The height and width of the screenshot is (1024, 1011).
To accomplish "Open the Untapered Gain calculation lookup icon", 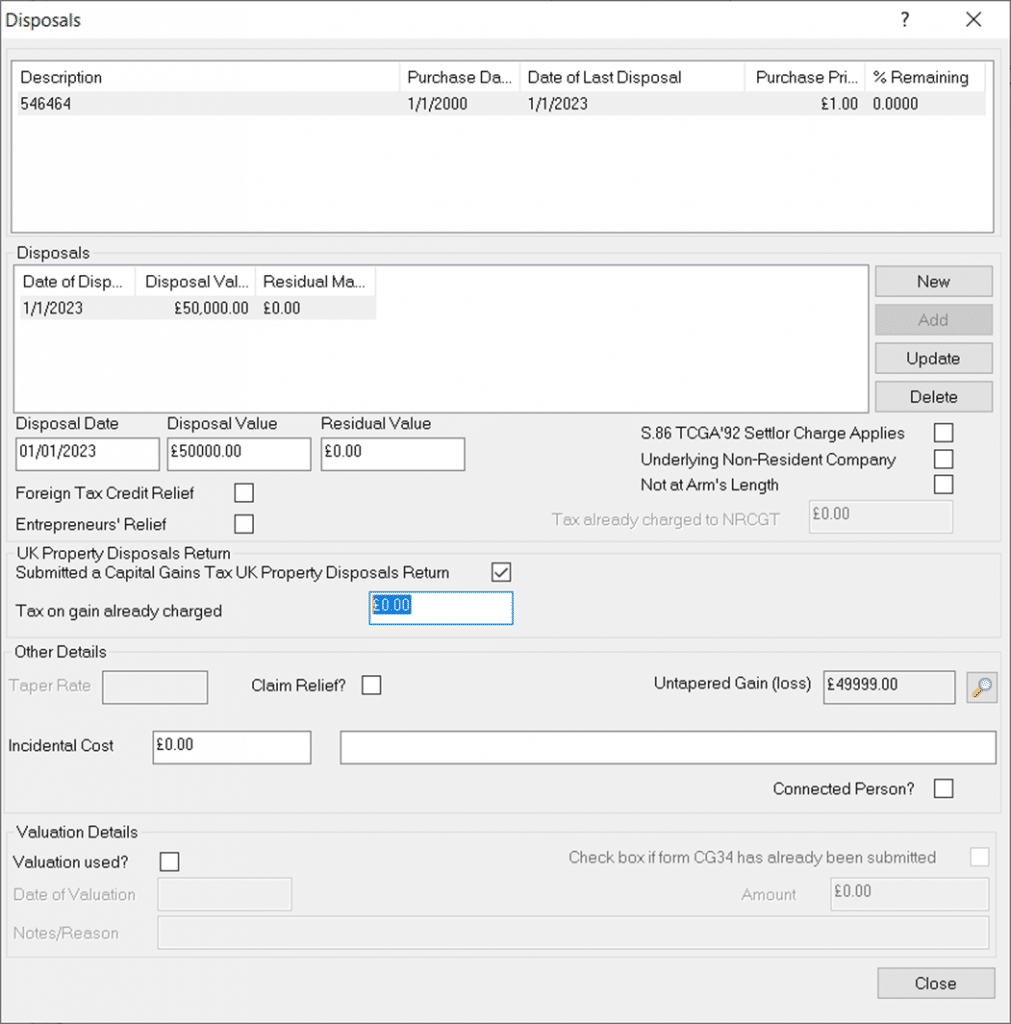I will tap(982, 687).
